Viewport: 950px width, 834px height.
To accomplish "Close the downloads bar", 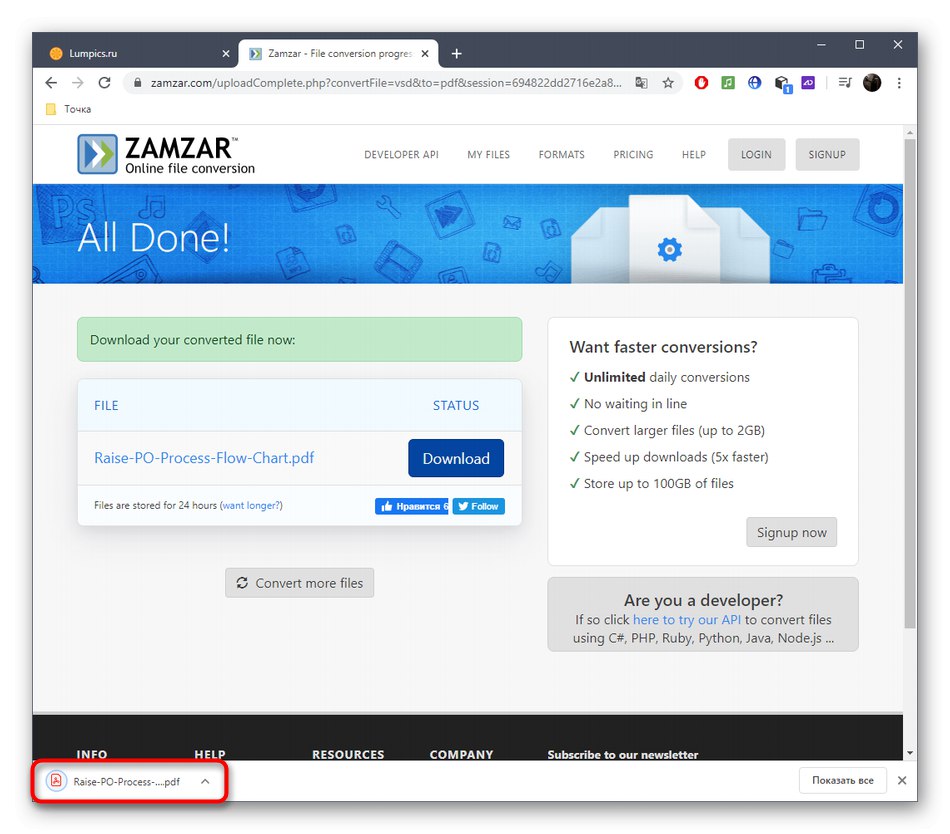I will click(x=902, y=781).
